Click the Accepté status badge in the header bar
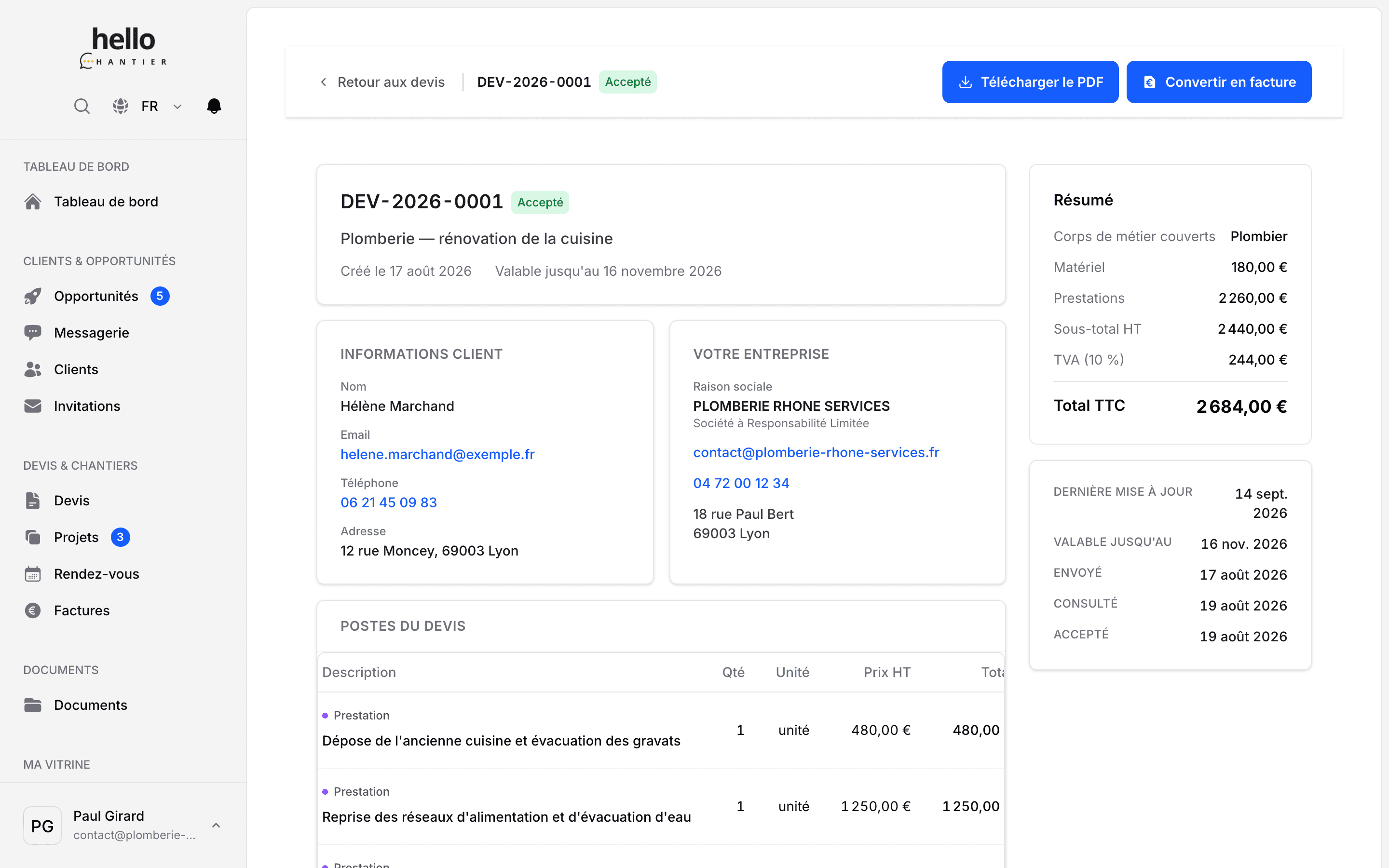Screen dimensions: 1389x868 tap(628, 82)
